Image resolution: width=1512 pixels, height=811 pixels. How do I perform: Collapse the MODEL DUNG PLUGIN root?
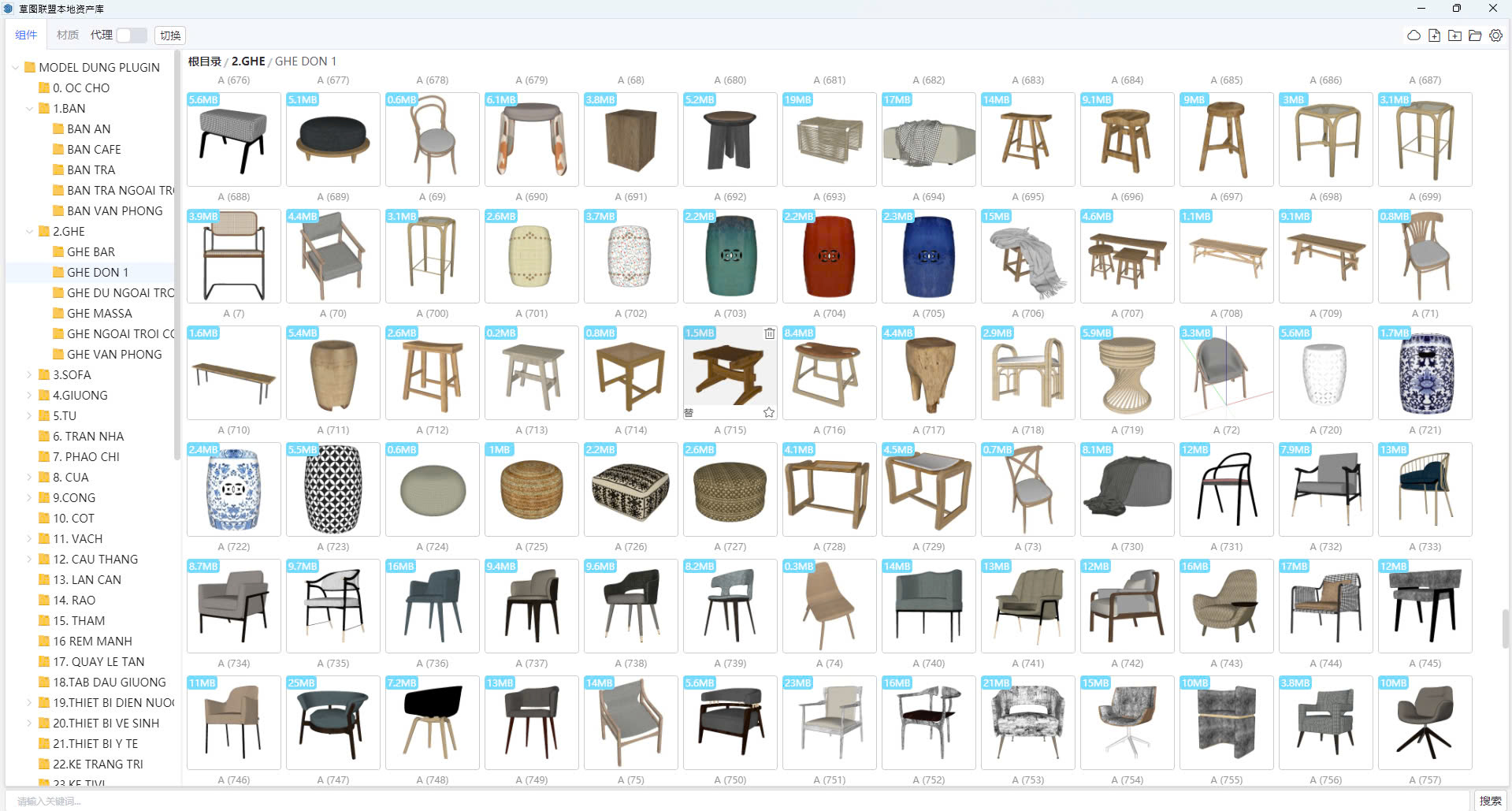[x=16, y=68]
